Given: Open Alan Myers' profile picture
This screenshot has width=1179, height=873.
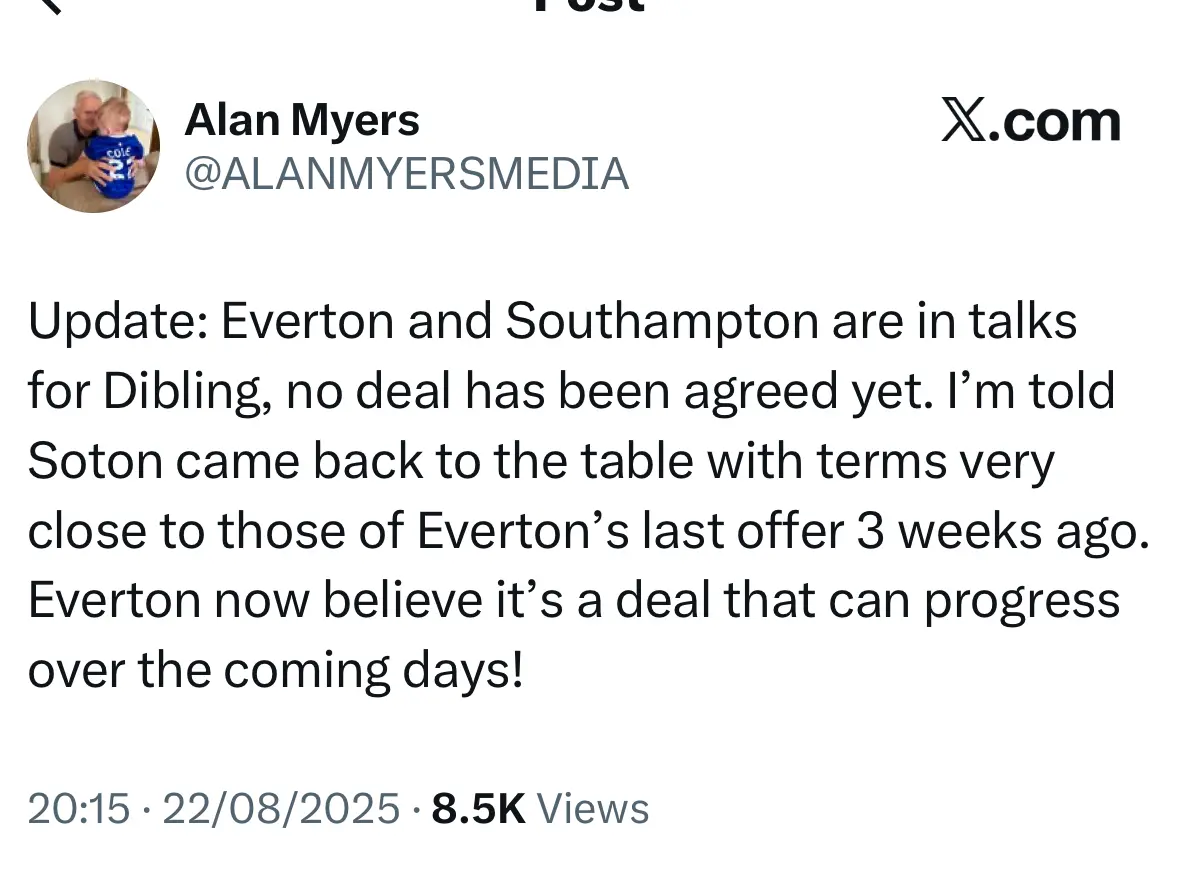Looking at the screenshot, I should point(93,147).
